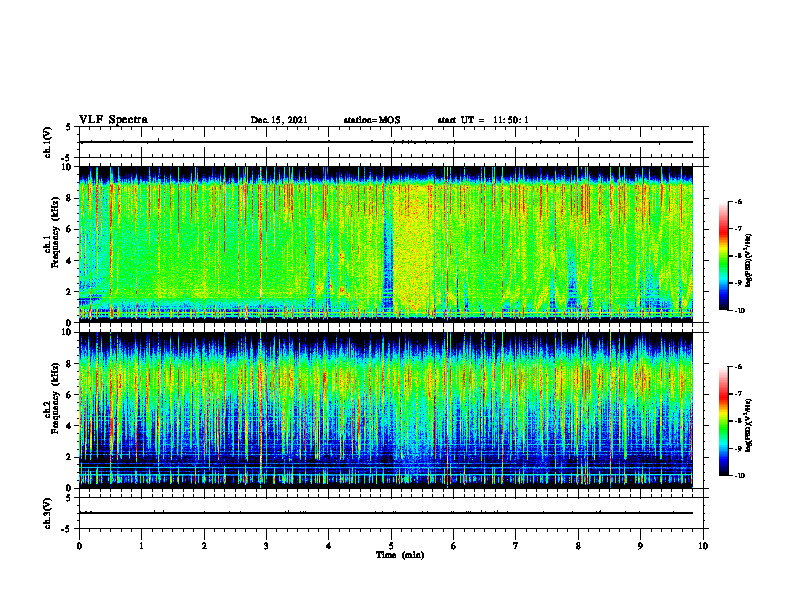Click time axis tick label "8"

(x=578, y=546)
